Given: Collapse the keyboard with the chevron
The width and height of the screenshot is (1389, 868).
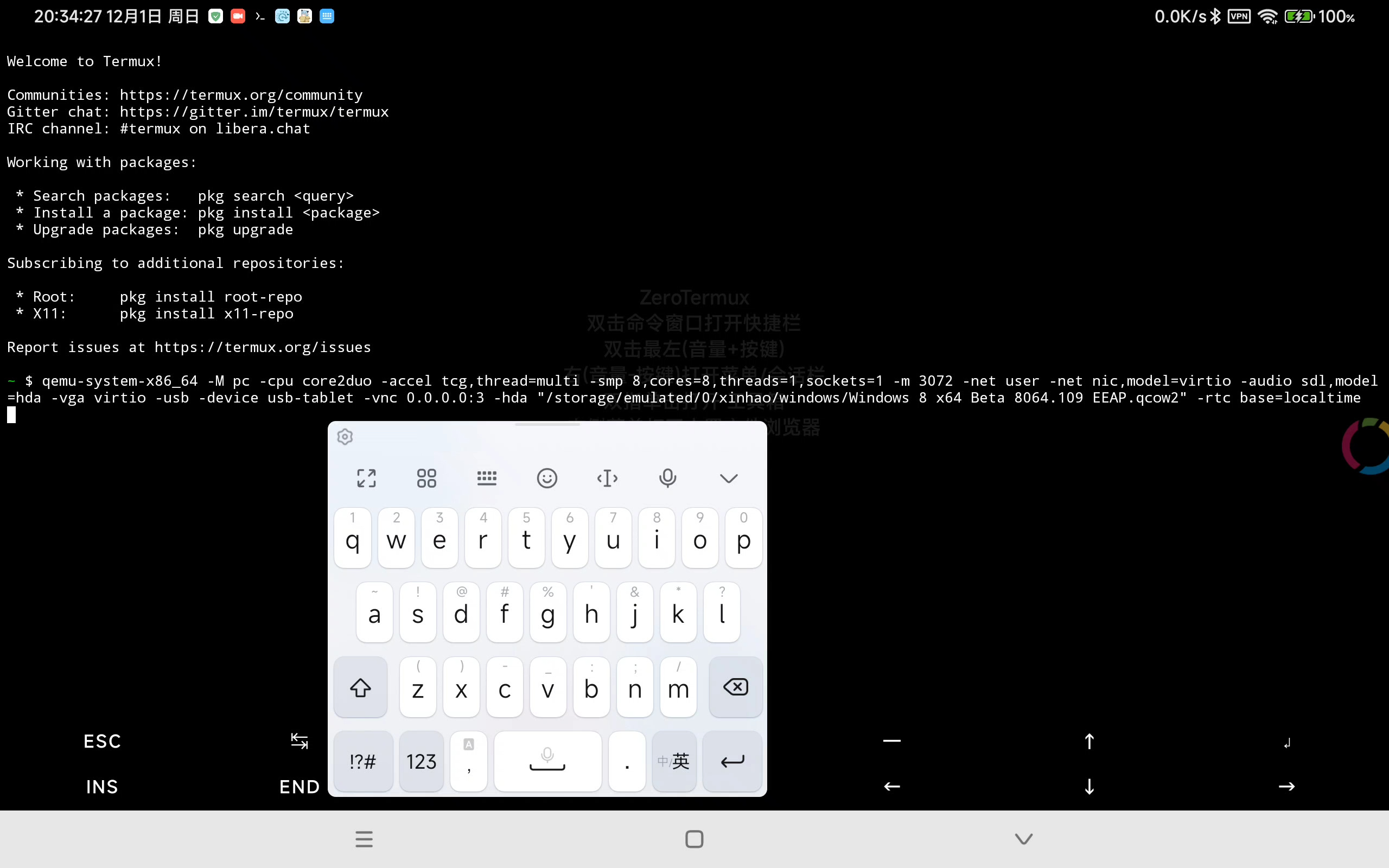Looking at the screenshot, I should click(x=728, y=478).
